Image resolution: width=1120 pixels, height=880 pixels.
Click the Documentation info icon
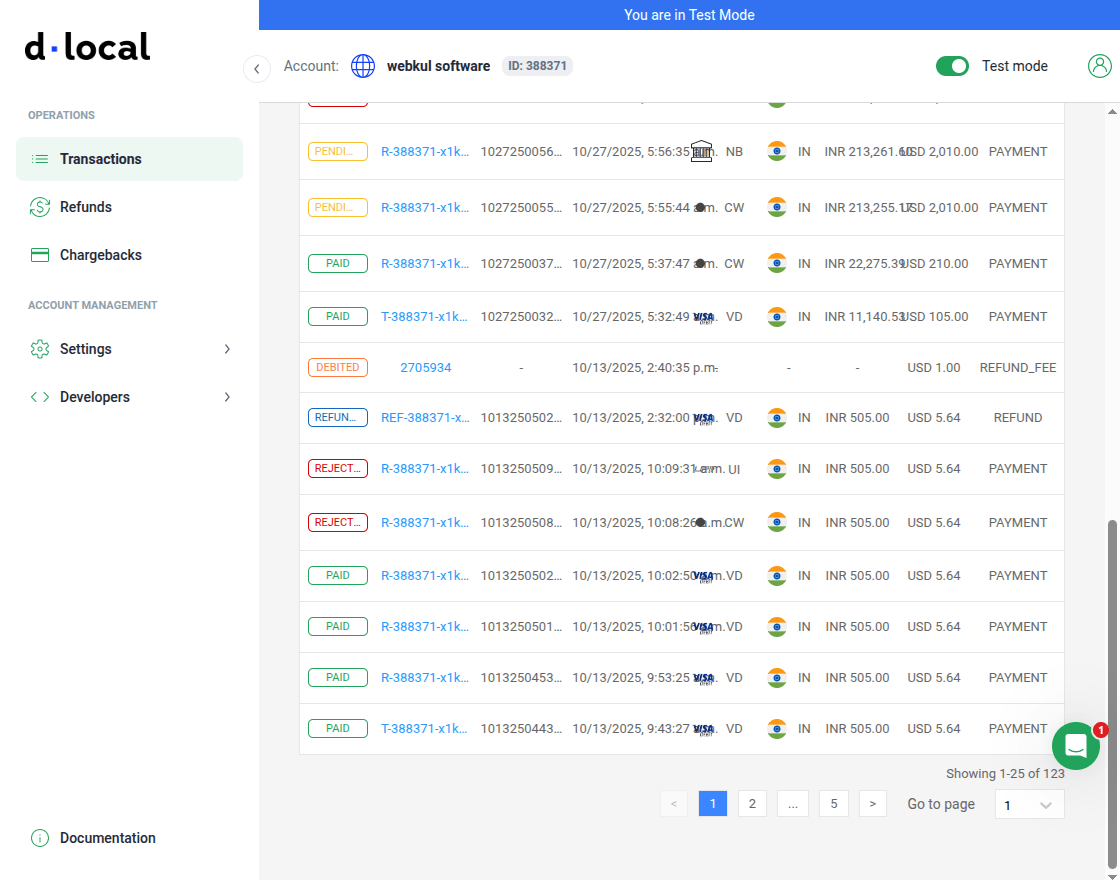[39, 838]
